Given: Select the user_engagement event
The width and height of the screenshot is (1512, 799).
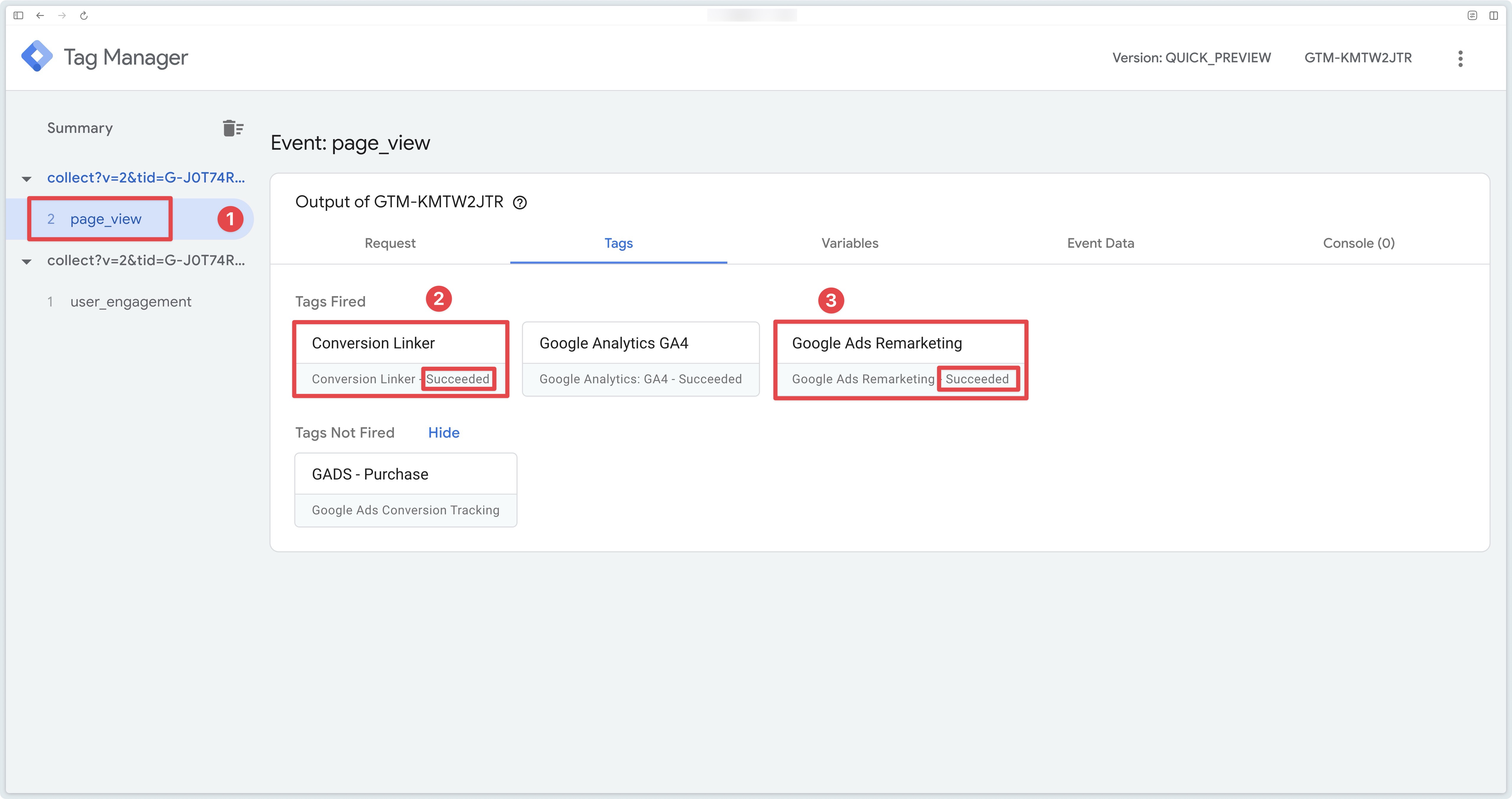Looking at the screenshot, I should coord(130,302).
